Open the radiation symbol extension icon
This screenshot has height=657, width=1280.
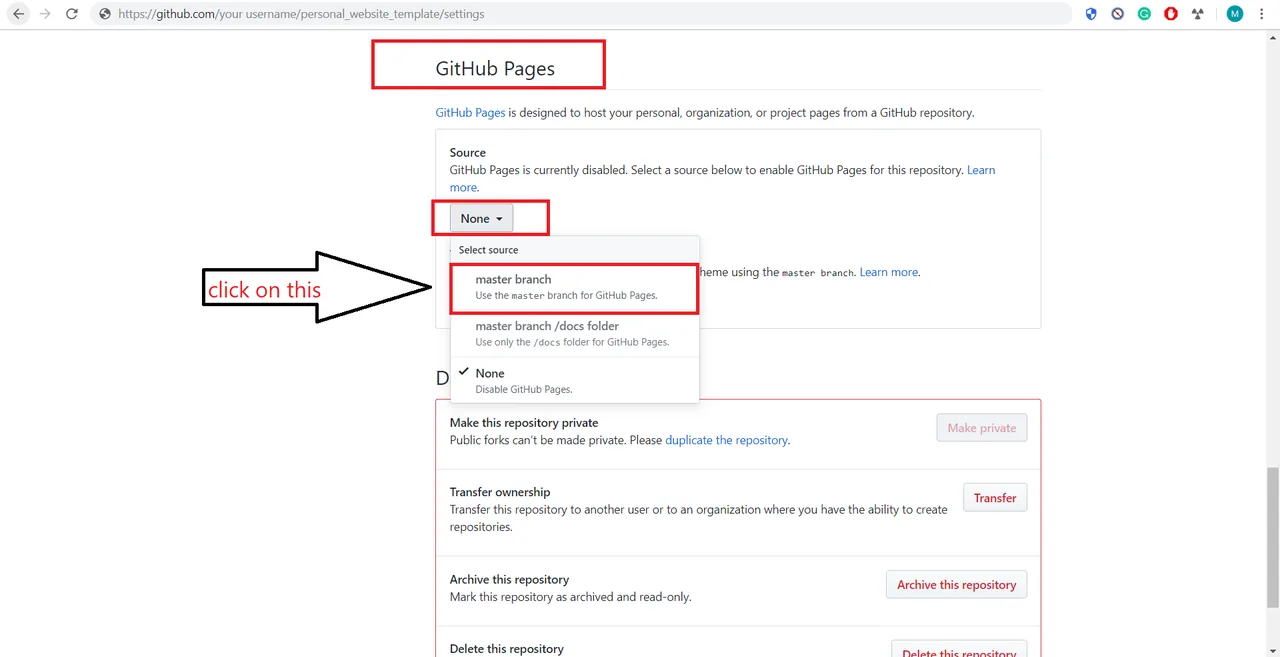click(1198, 14)
